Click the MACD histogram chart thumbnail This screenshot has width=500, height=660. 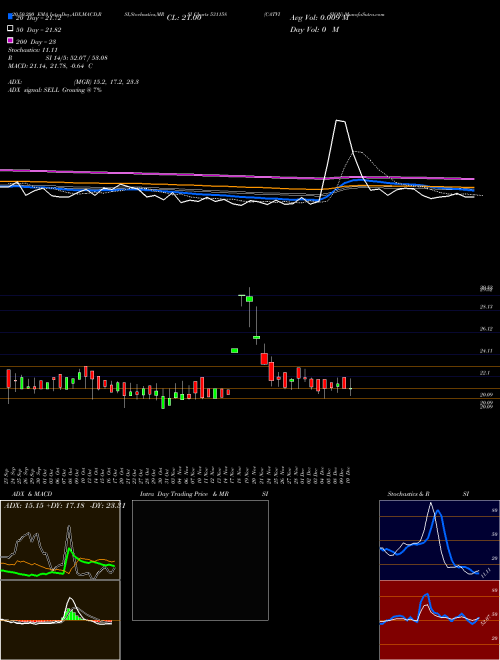coord(60,620)
